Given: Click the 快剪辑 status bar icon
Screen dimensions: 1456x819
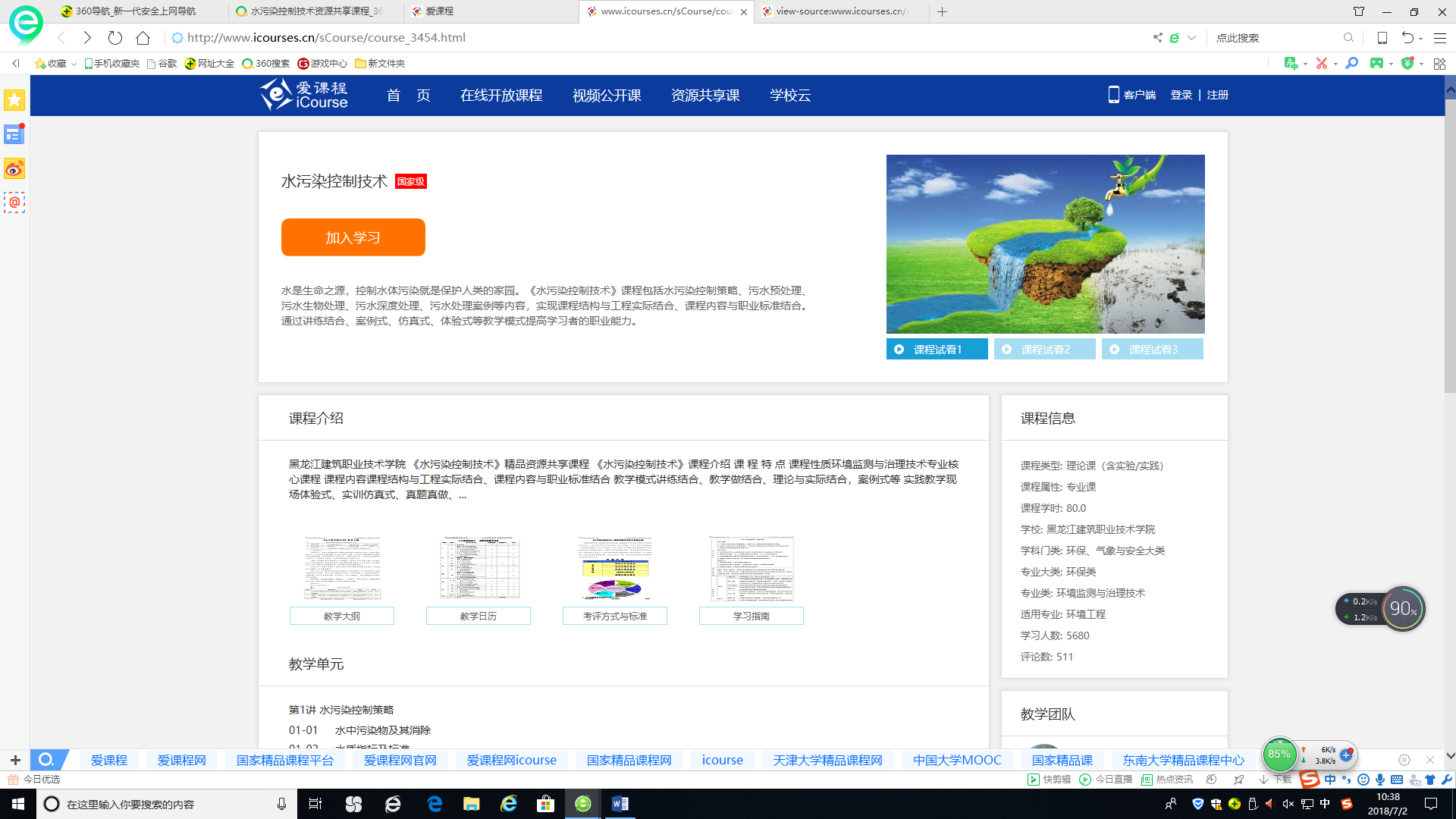Looking at the screenshot, I should click(1050, 780).
